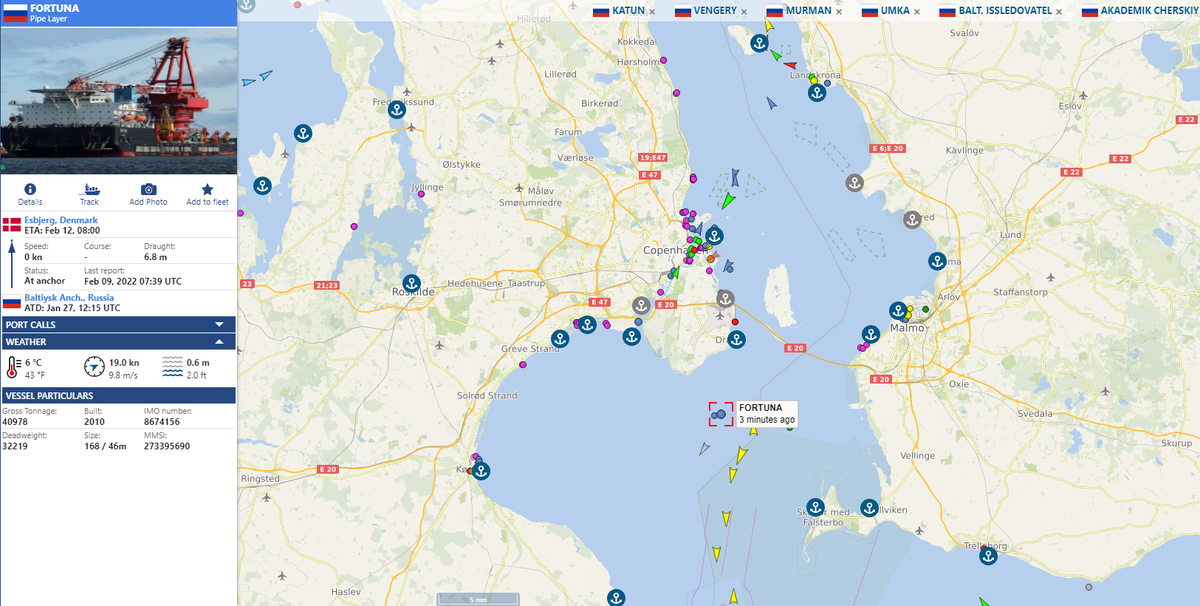Select the Dragør port anchor icon
This screenshot has height=606, width=1200.
point(736,340)
